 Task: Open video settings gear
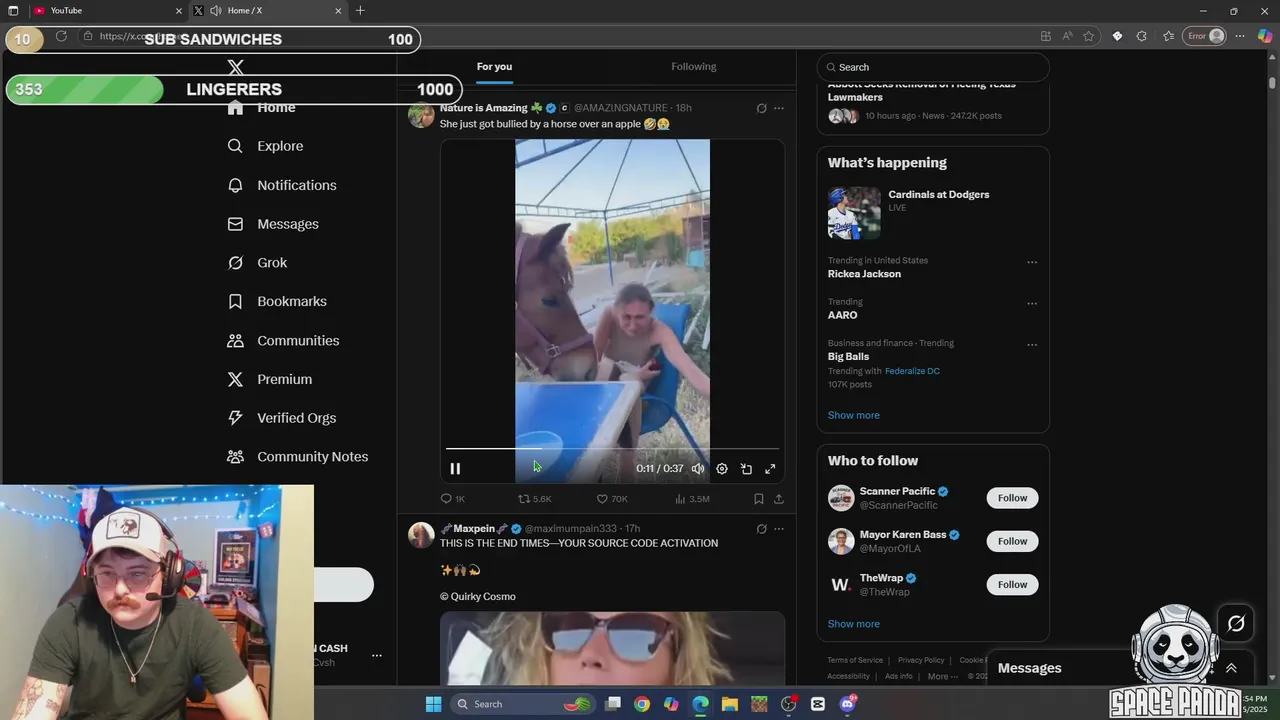point(722,468)
